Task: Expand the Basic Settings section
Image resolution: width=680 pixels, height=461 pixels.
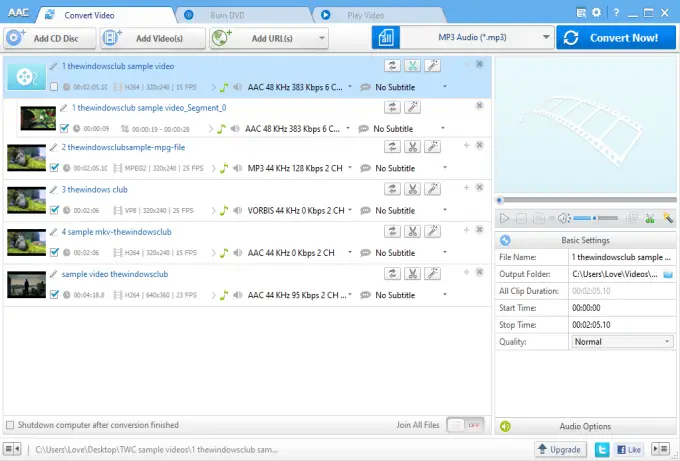Action: (585, 240)
